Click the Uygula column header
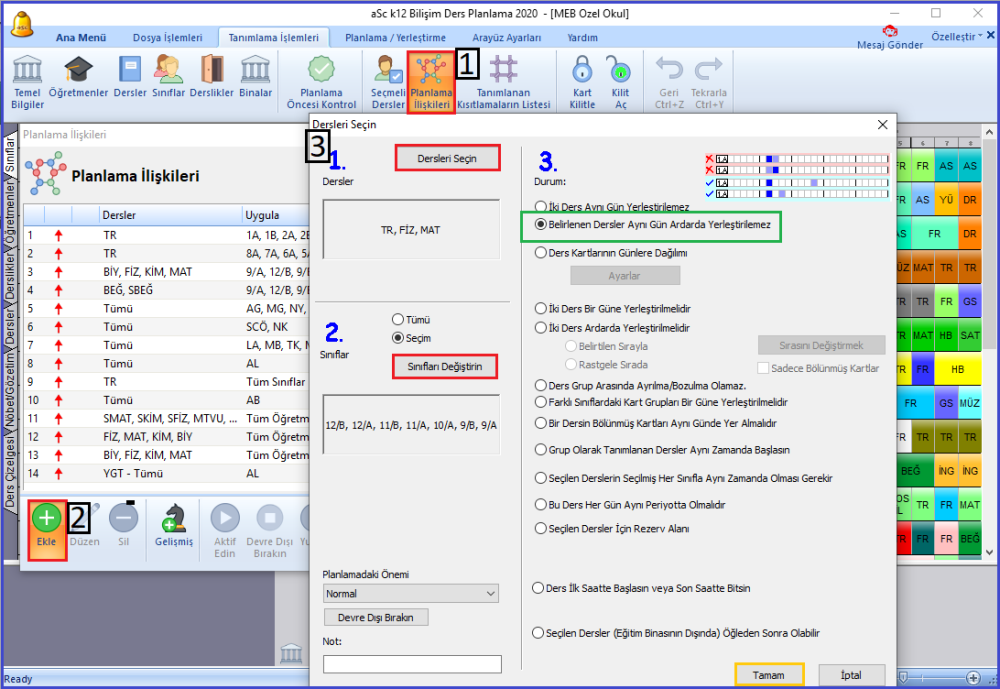 277,215
